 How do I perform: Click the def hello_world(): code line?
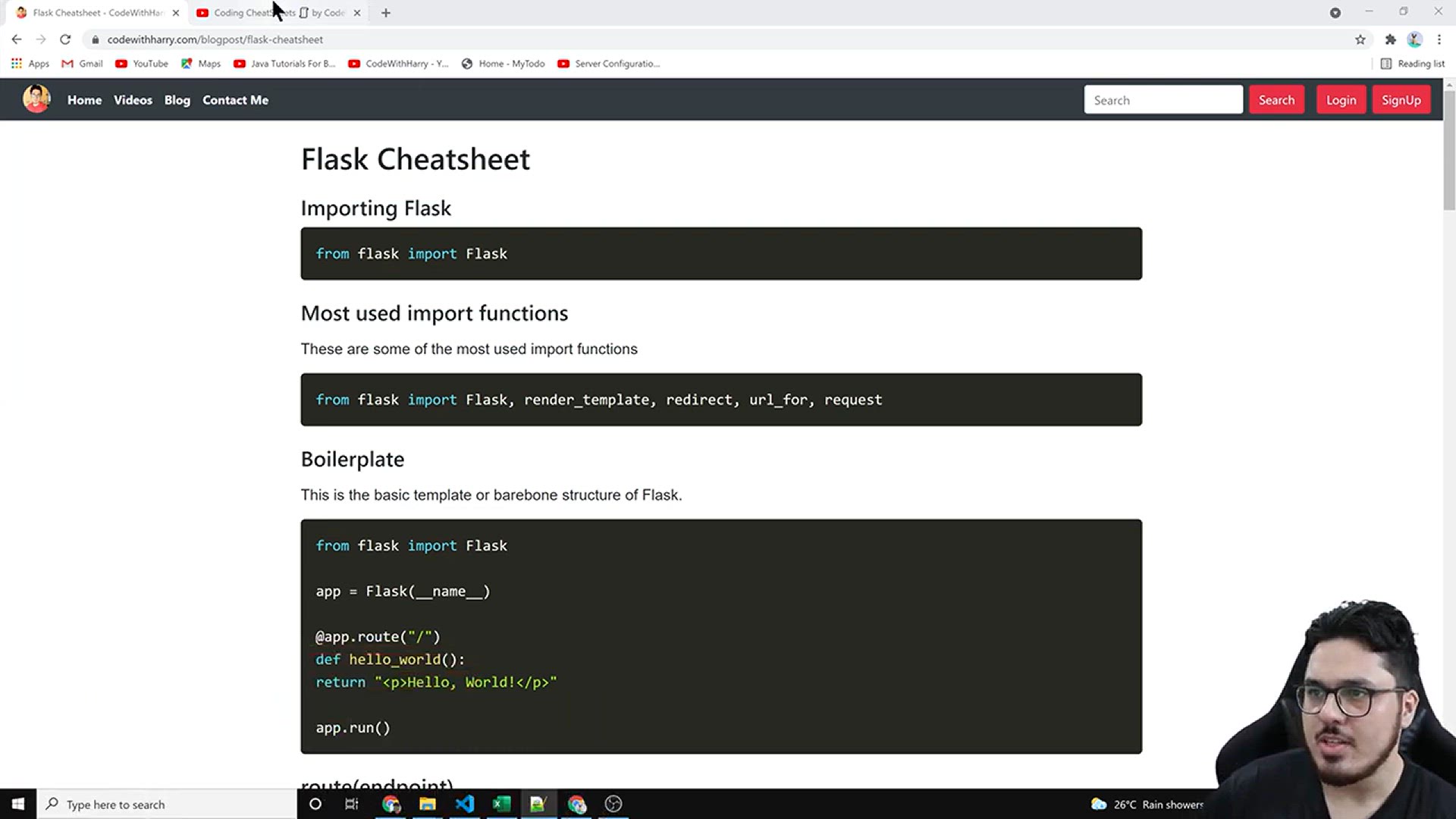coord(391,660)
